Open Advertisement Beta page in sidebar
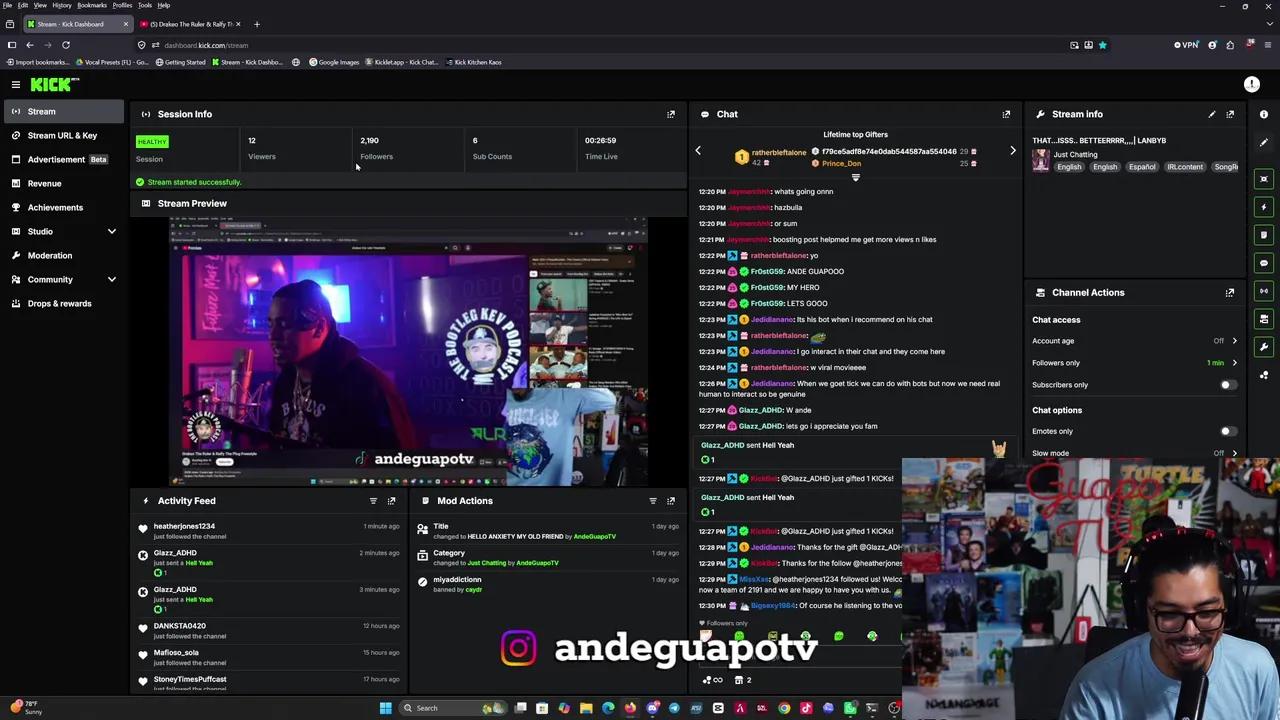Screen dimensions: 1280x720 tap(64, 160)
